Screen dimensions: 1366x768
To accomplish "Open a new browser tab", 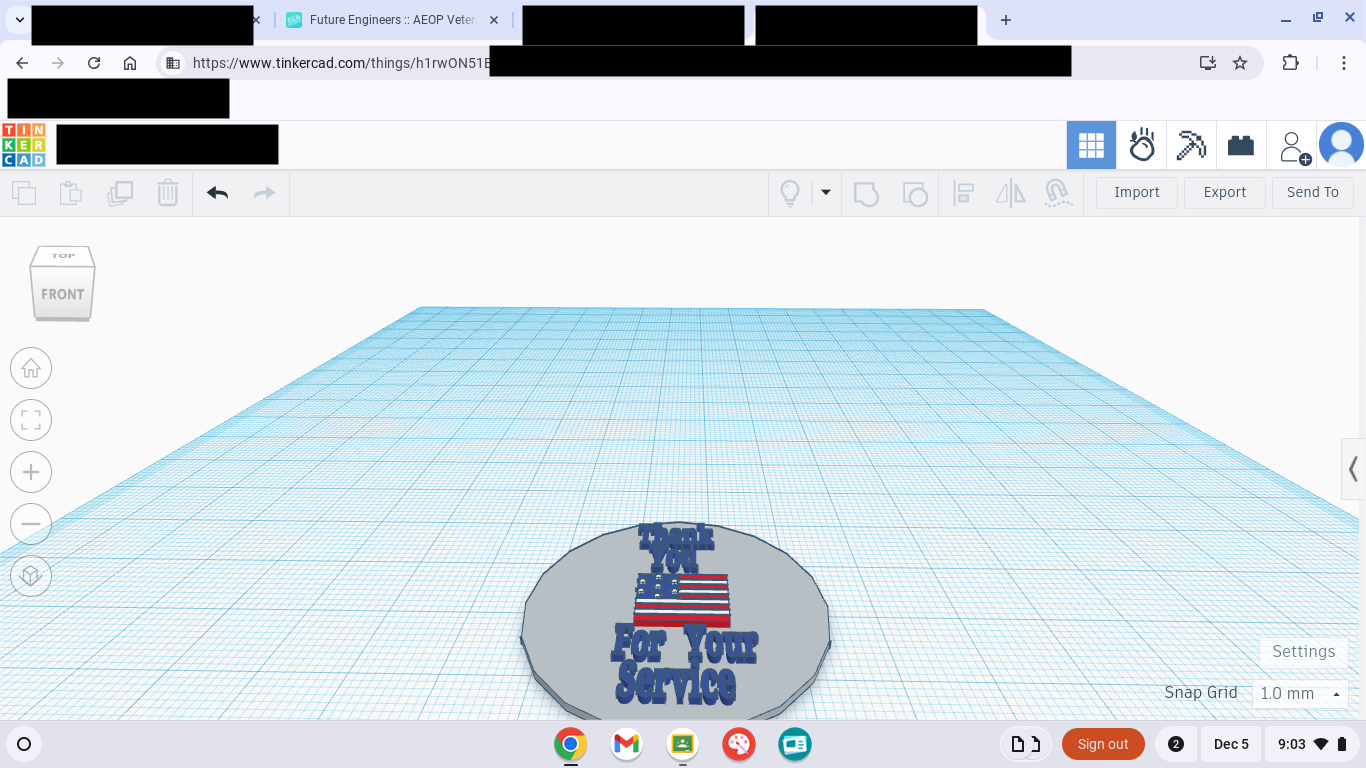I will pyautogui.click(x=1006, y=20).
